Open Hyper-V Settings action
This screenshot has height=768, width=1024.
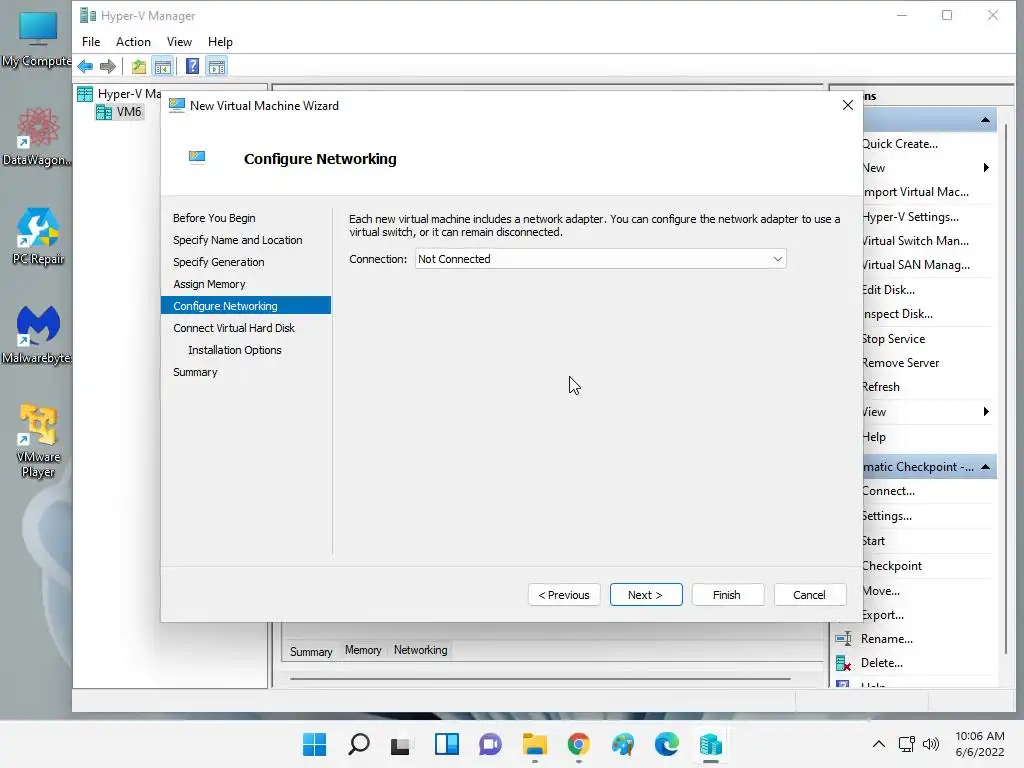coord(910,217)
